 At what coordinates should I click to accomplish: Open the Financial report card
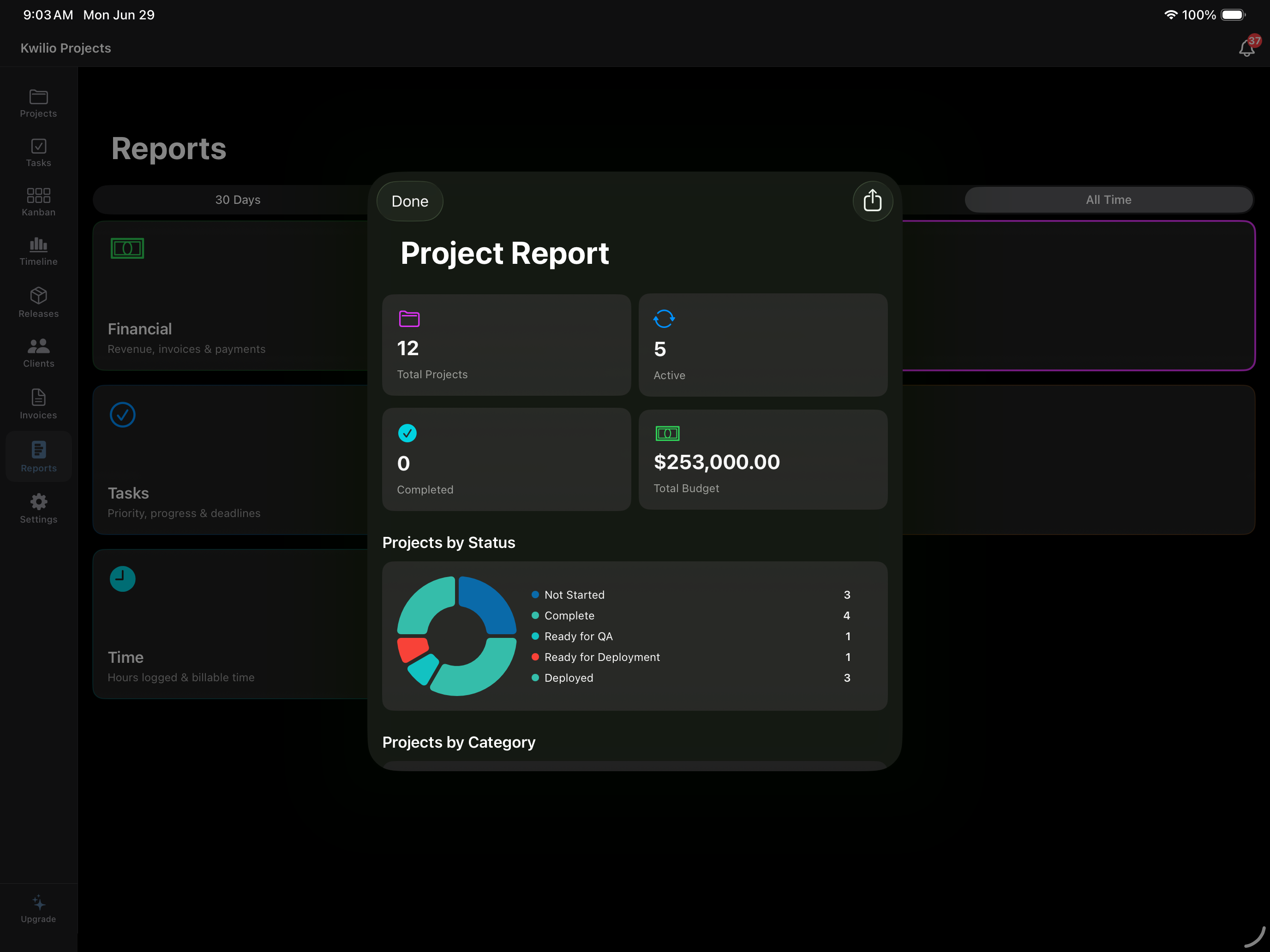click(x=230, y=296)
